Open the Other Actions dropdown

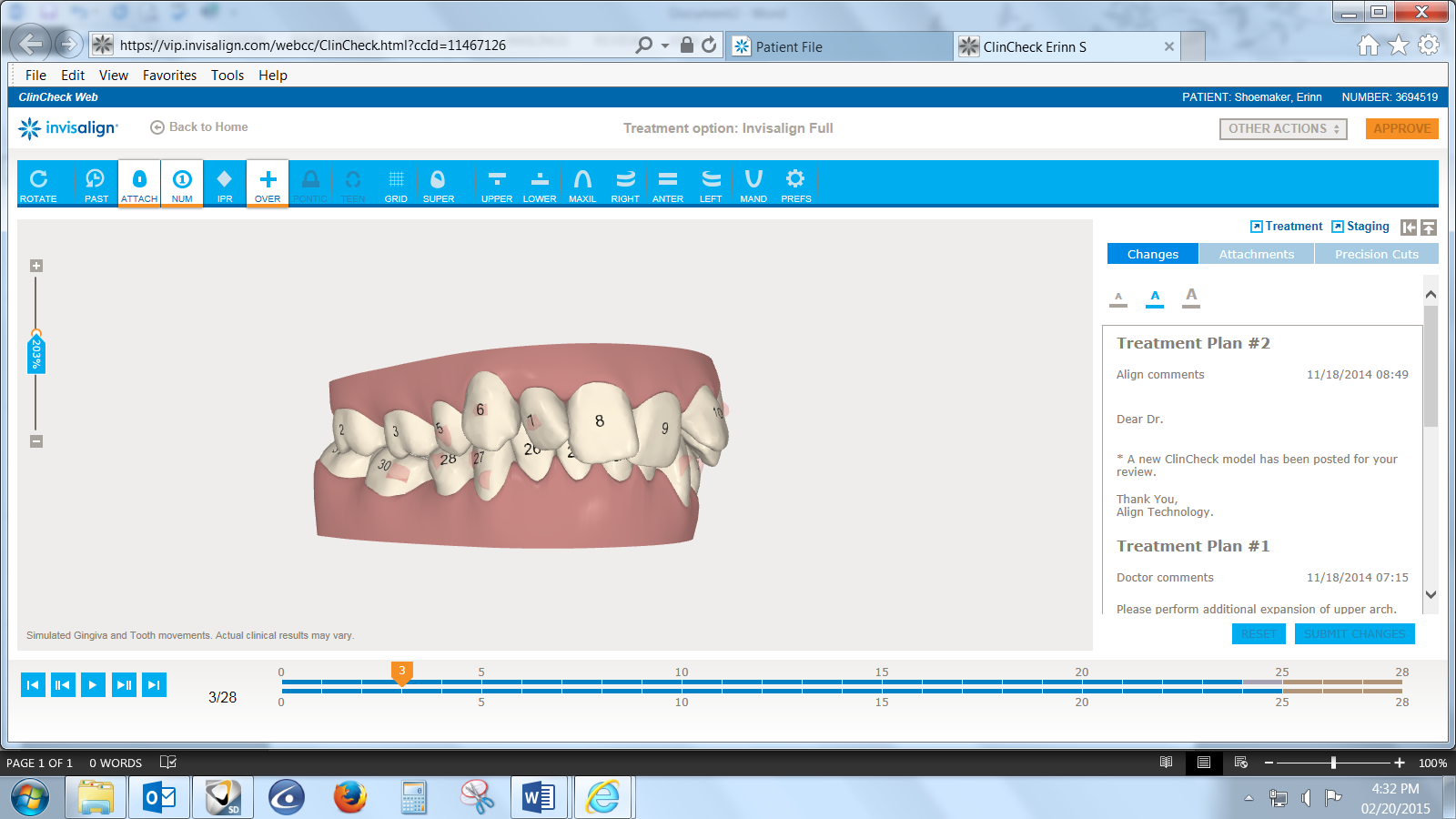(1282, 128)
